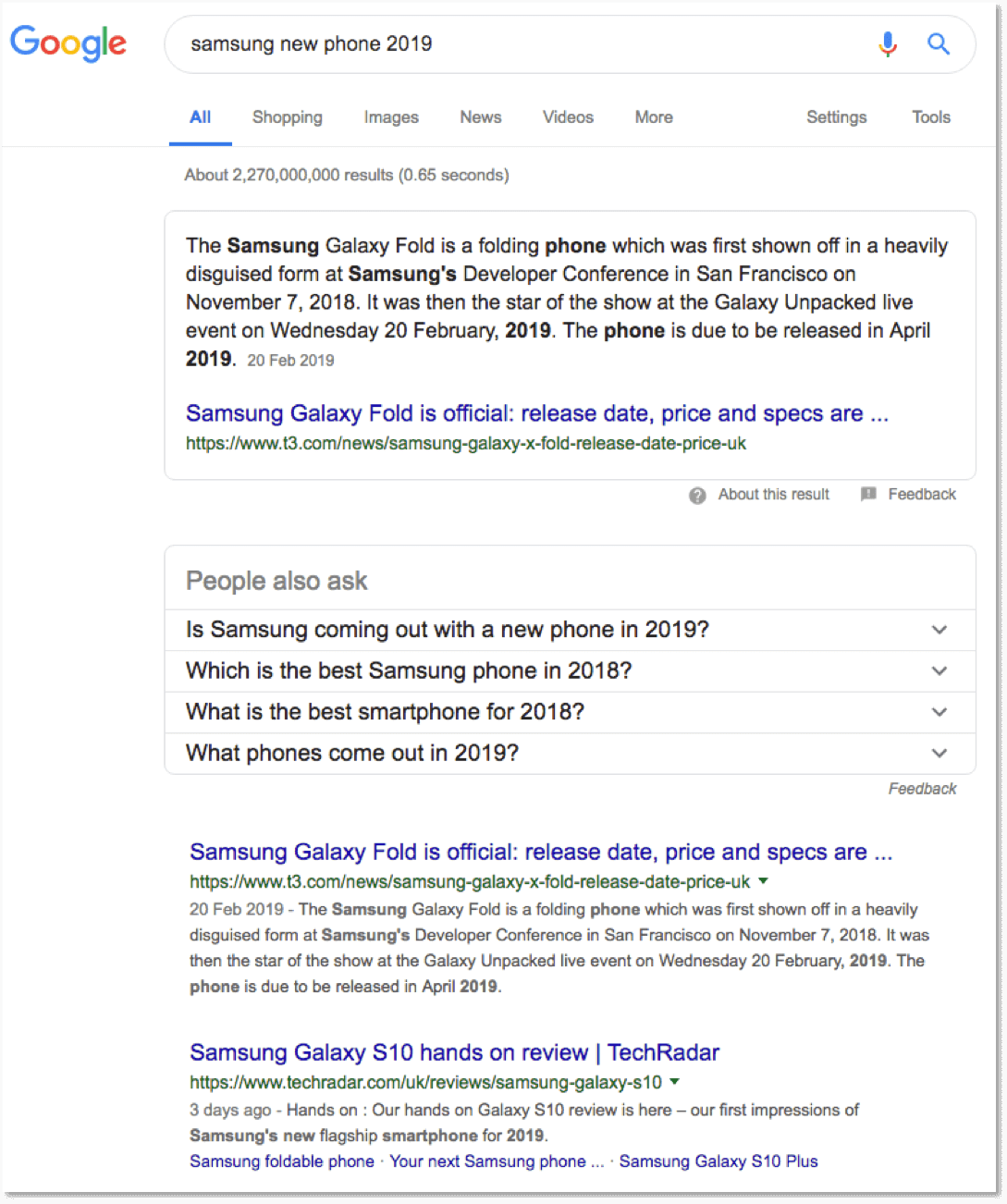This screenshot has width=1007, height=1204.
Task: Open the More menu
Action: [653, 117]
